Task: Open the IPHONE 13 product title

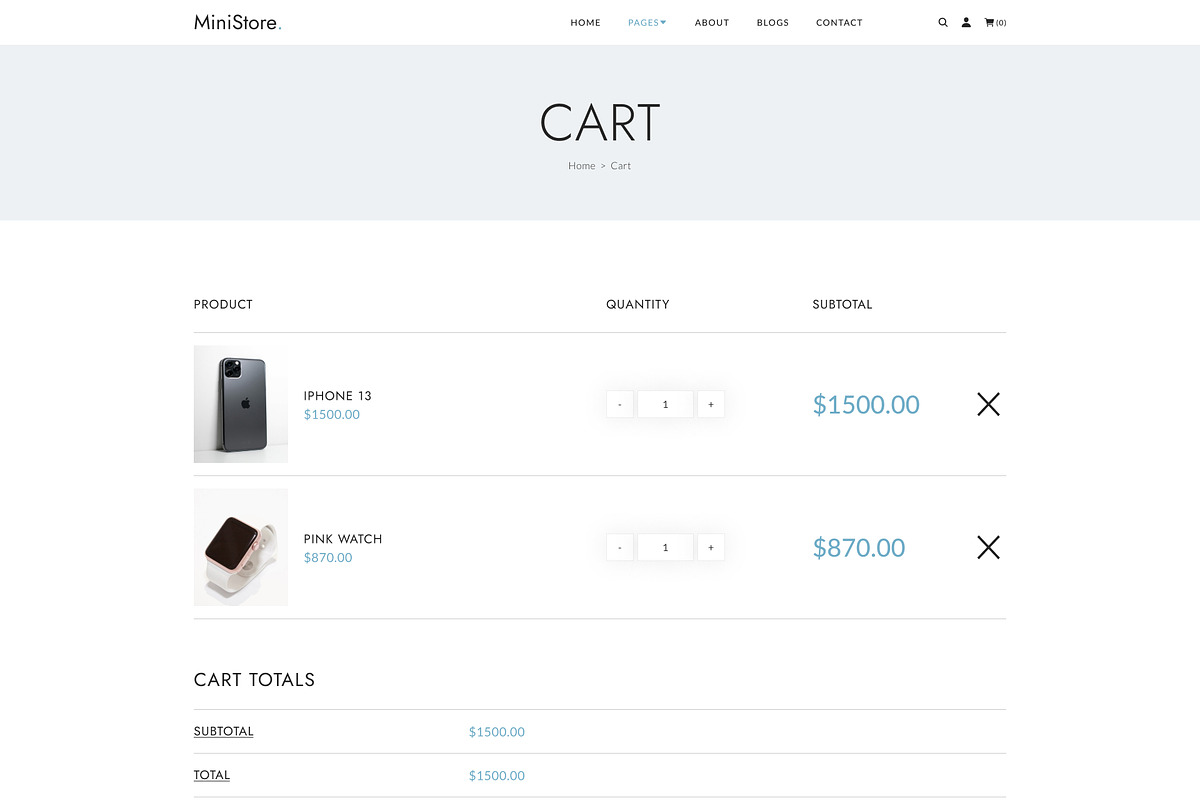Action: coord(338,396)
